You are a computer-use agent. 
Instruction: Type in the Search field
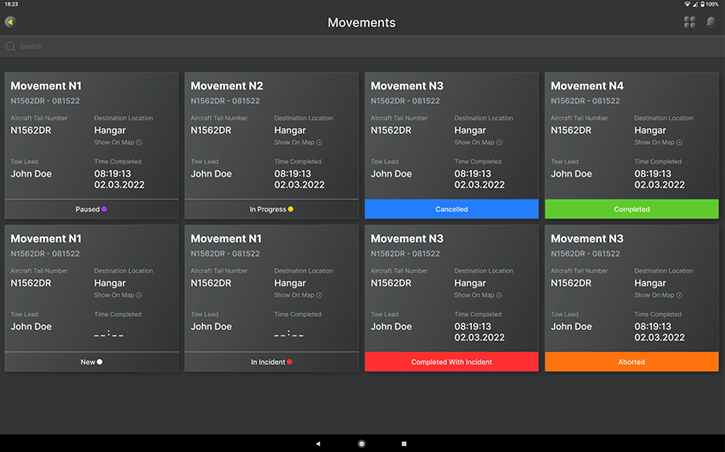tap(360, 47)
